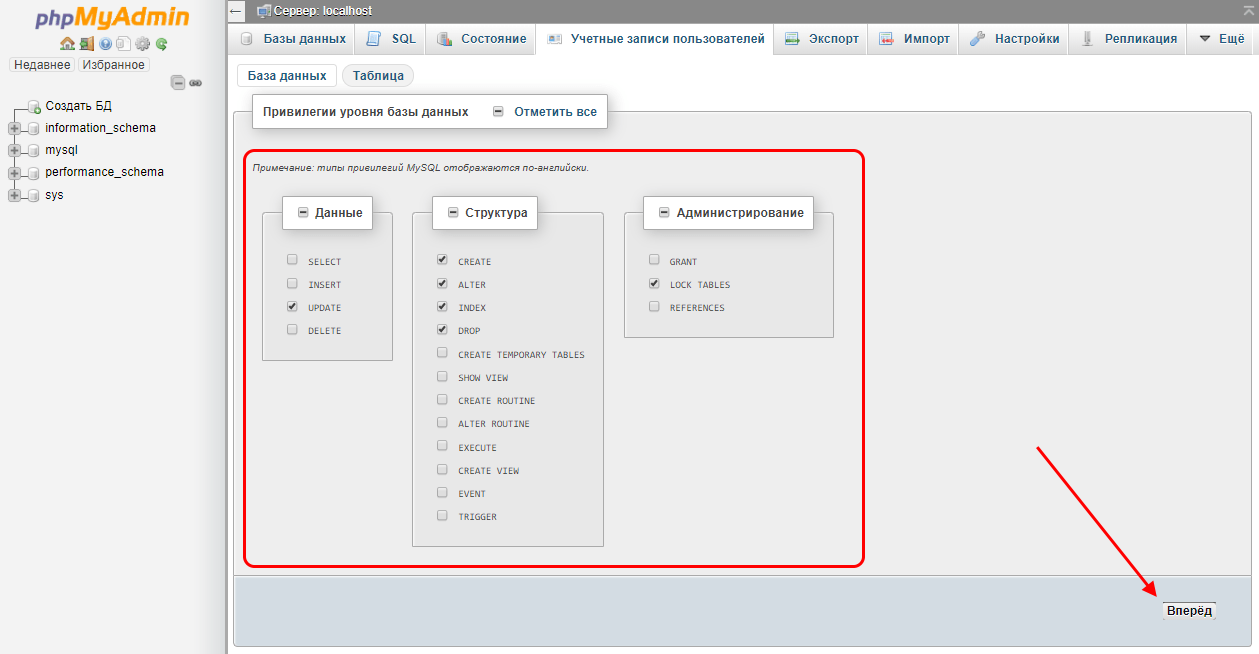
Task: Click the Создать БД link
Action: (78, 106)
